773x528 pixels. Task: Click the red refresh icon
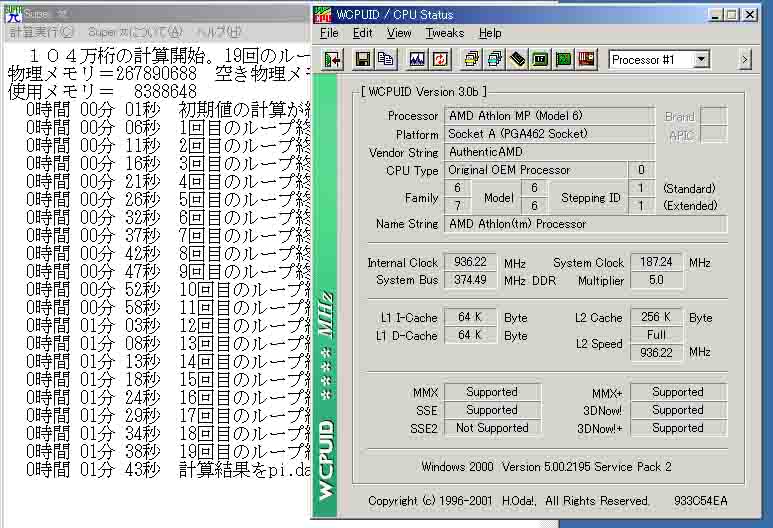coord(440,60)
